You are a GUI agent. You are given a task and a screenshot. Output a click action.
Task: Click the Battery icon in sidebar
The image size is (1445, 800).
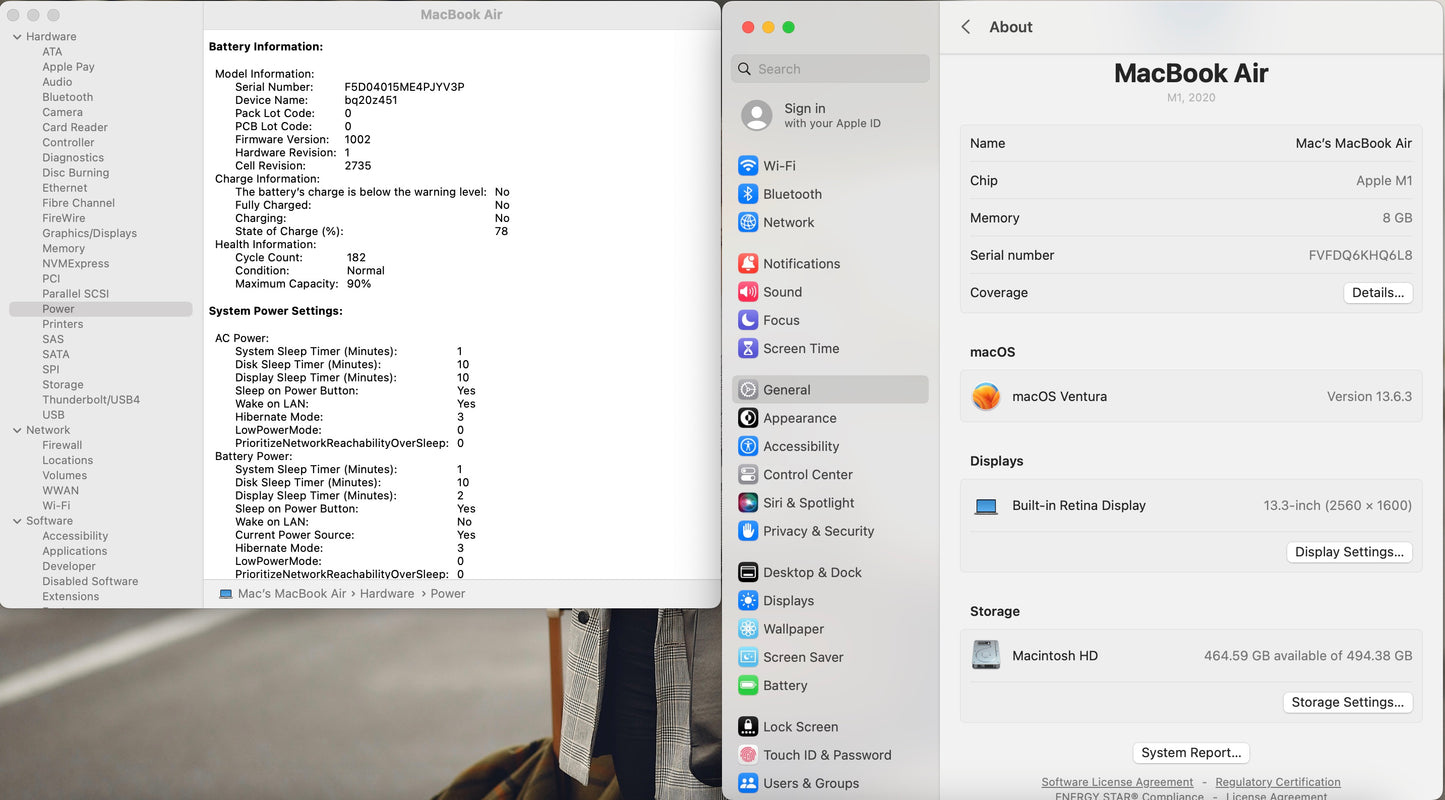[748, 686]
